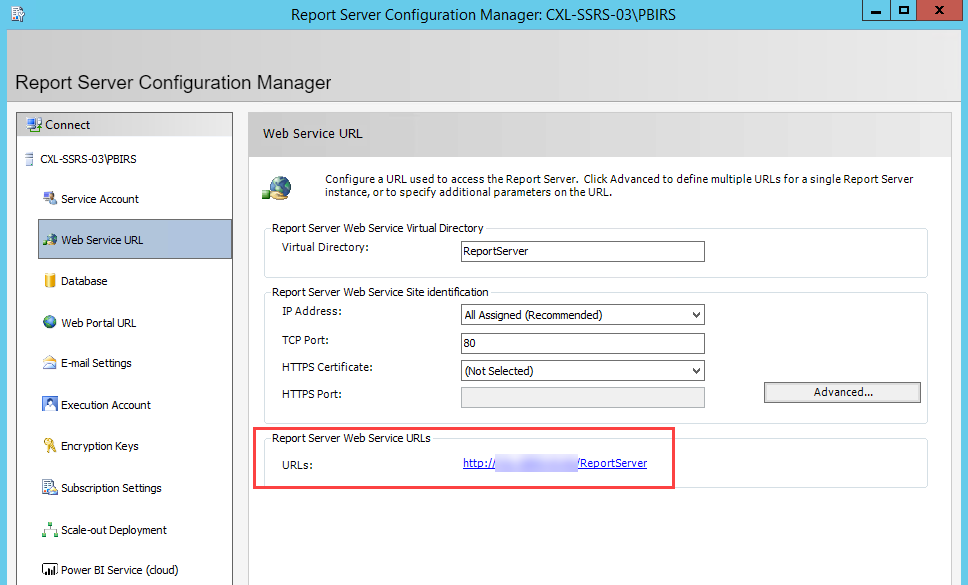The height and width of the screenshot is (585, 968).
Task: Minimize the Configuration Manager window
Action: 875,10
